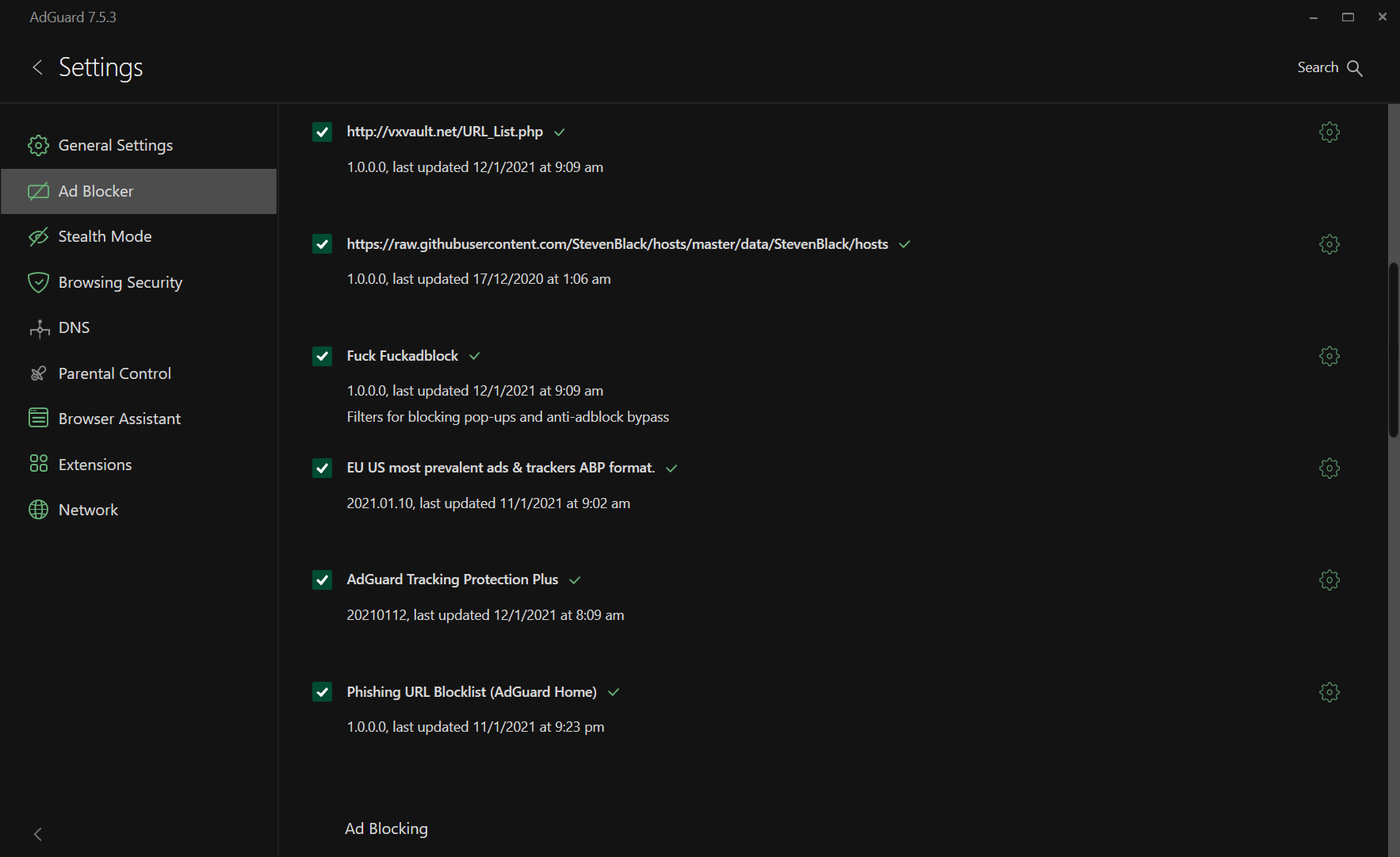
Task: Click the Stealth Mode eye icon
Action: pos(38,237)
